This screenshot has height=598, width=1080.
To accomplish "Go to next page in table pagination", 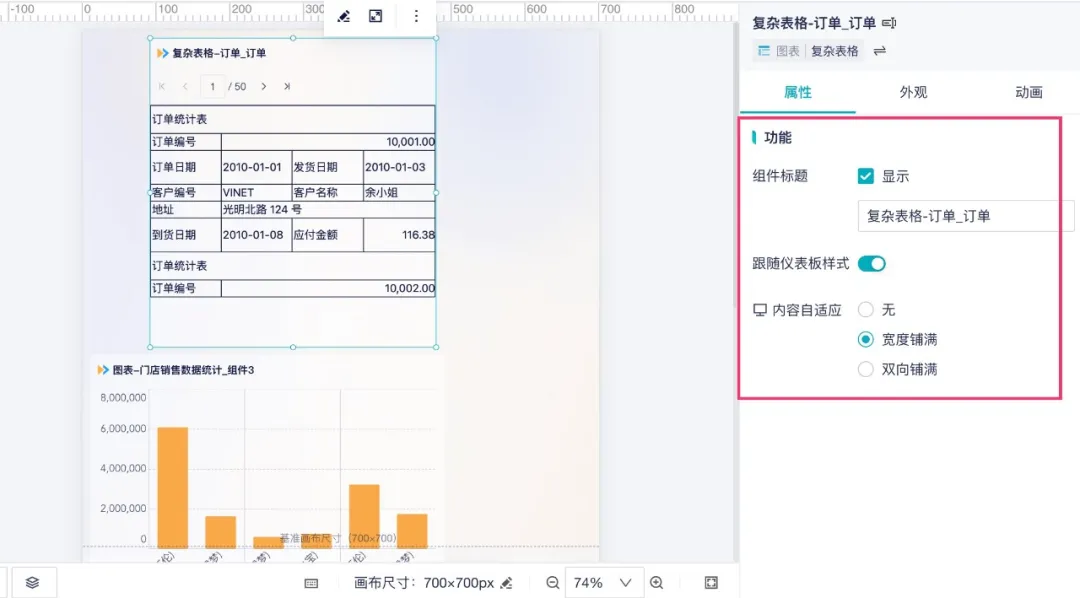I will [264, 87].
